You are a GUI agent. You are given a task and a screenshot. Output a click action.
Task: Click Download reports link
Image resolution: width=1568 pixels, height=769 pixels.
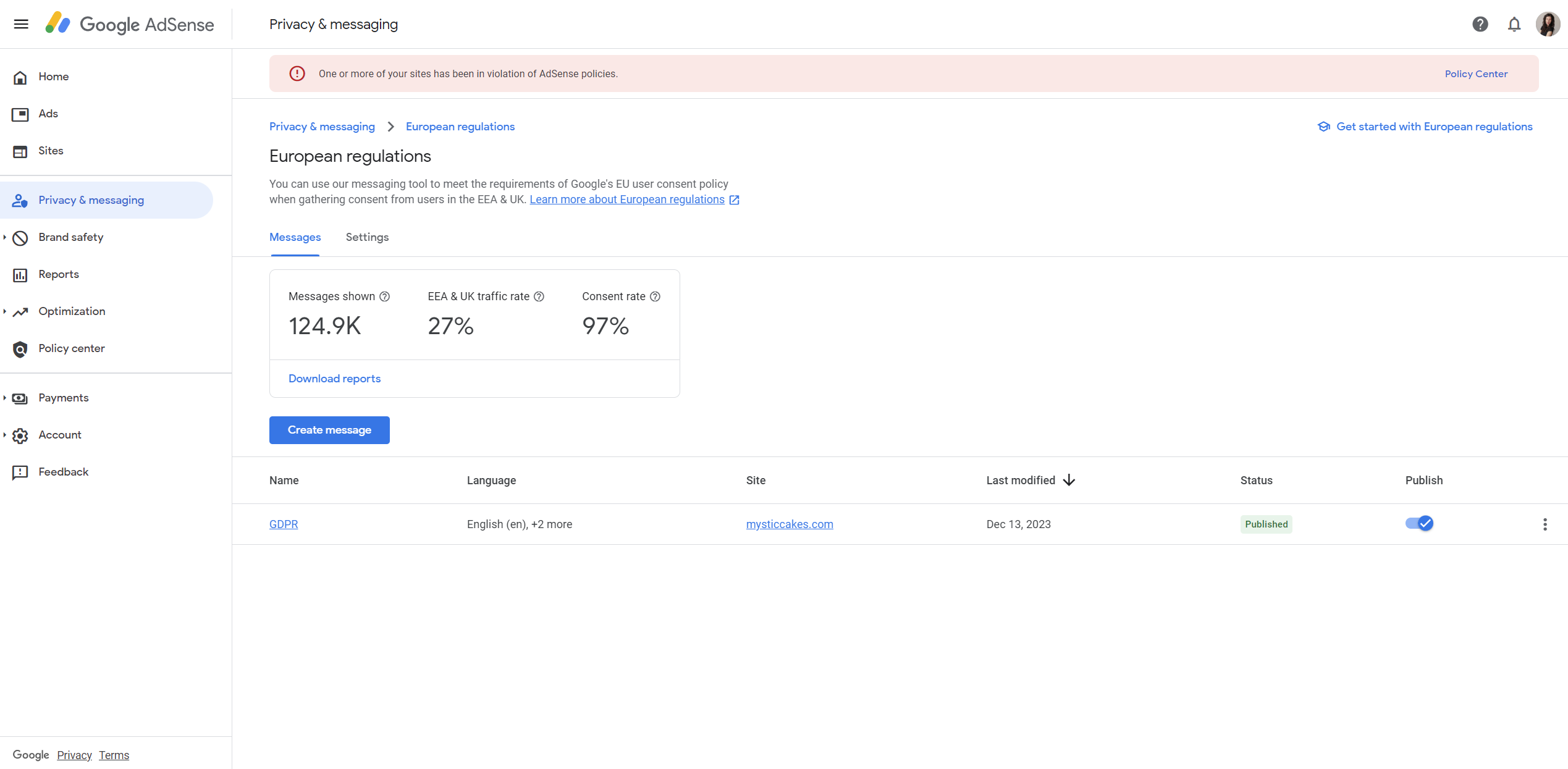(334, 379)
